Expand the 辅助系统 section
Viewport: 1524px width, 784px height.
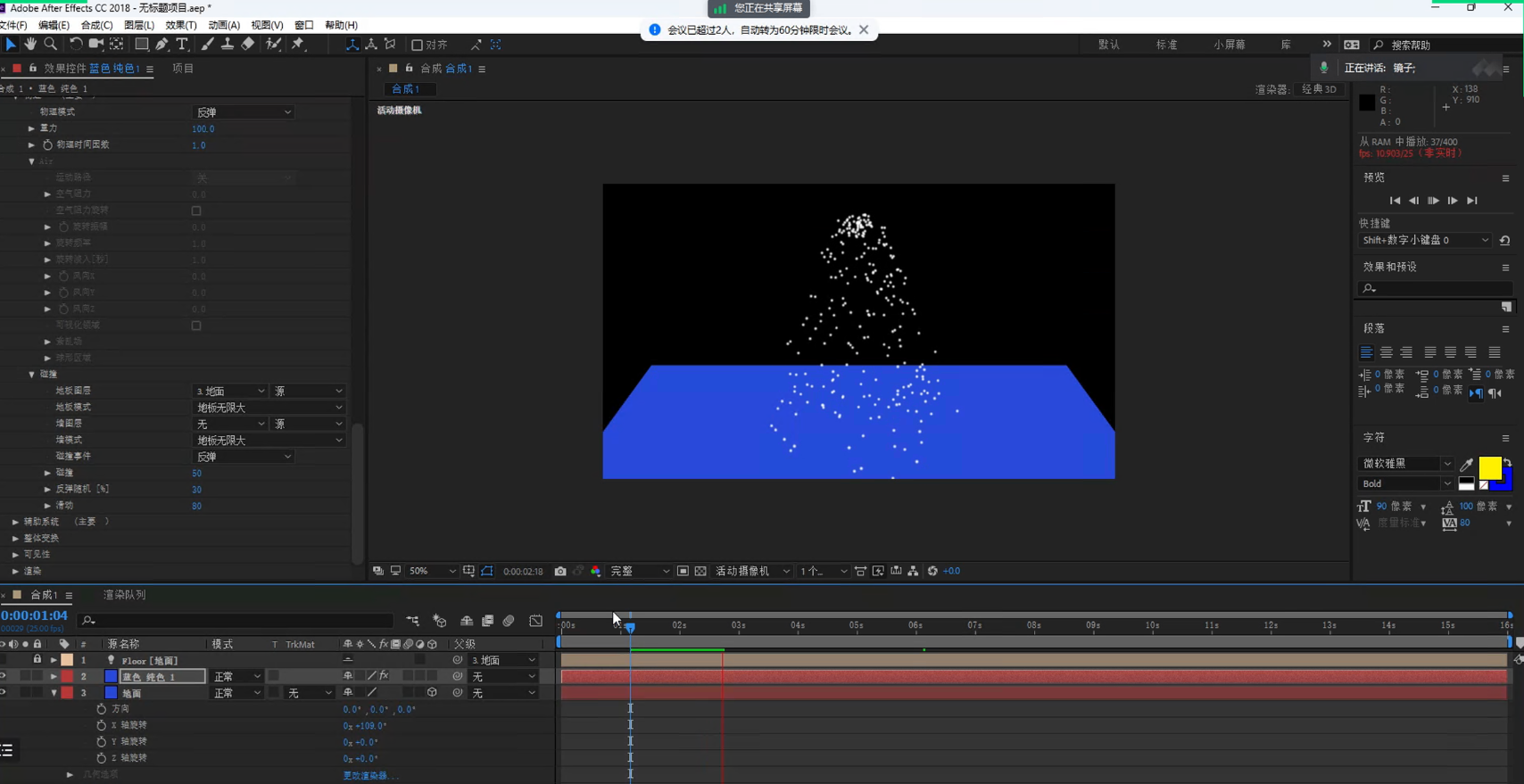(15, 522)
